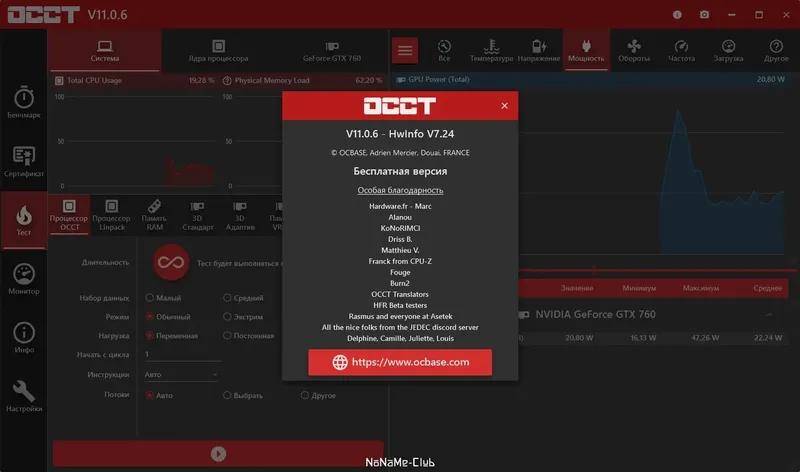Click the Physical Memory Load help icon
800x472 pixels.
(x=227, y=80)
